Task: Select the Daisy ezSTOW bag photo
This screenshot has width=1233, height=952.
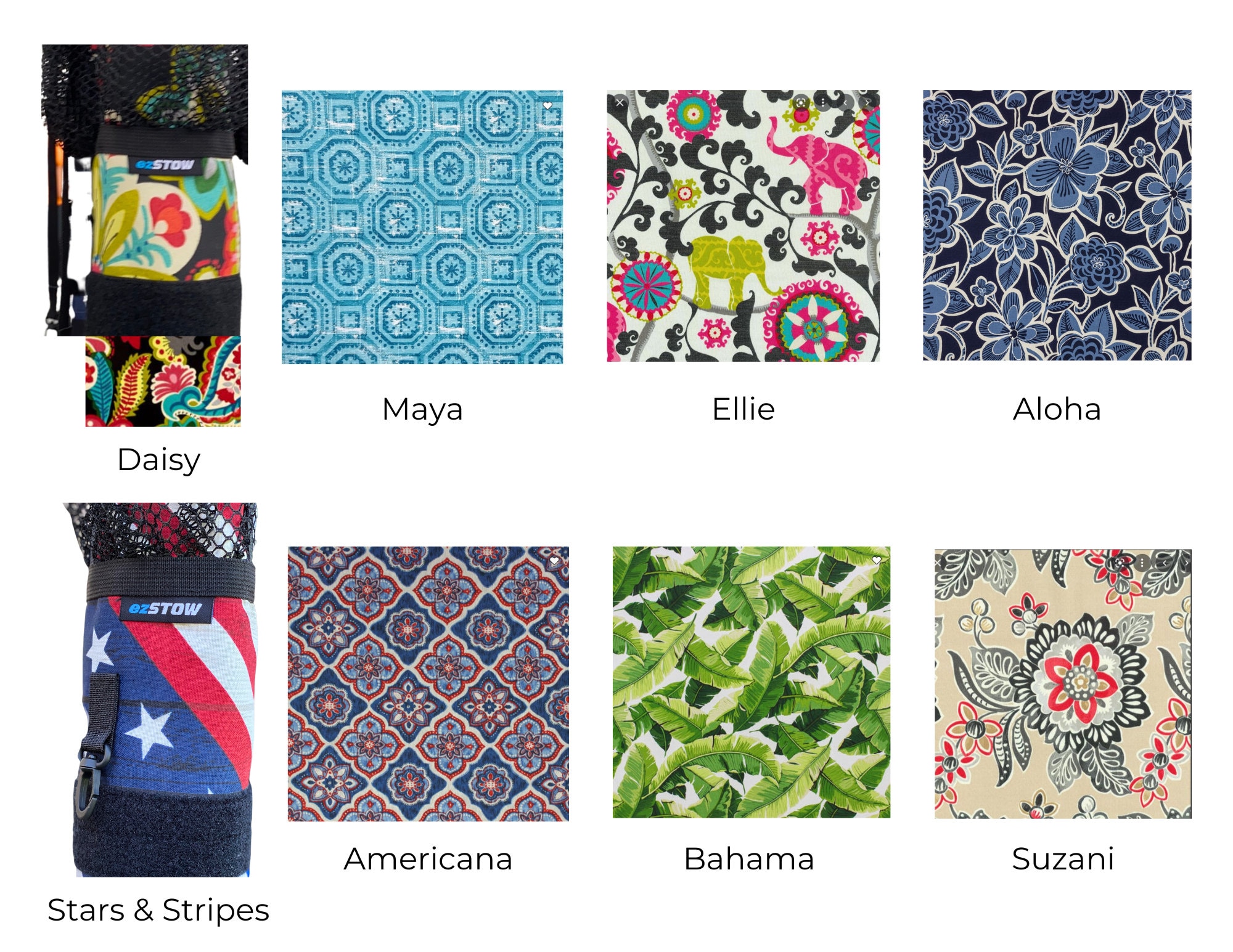Action: 145,190
